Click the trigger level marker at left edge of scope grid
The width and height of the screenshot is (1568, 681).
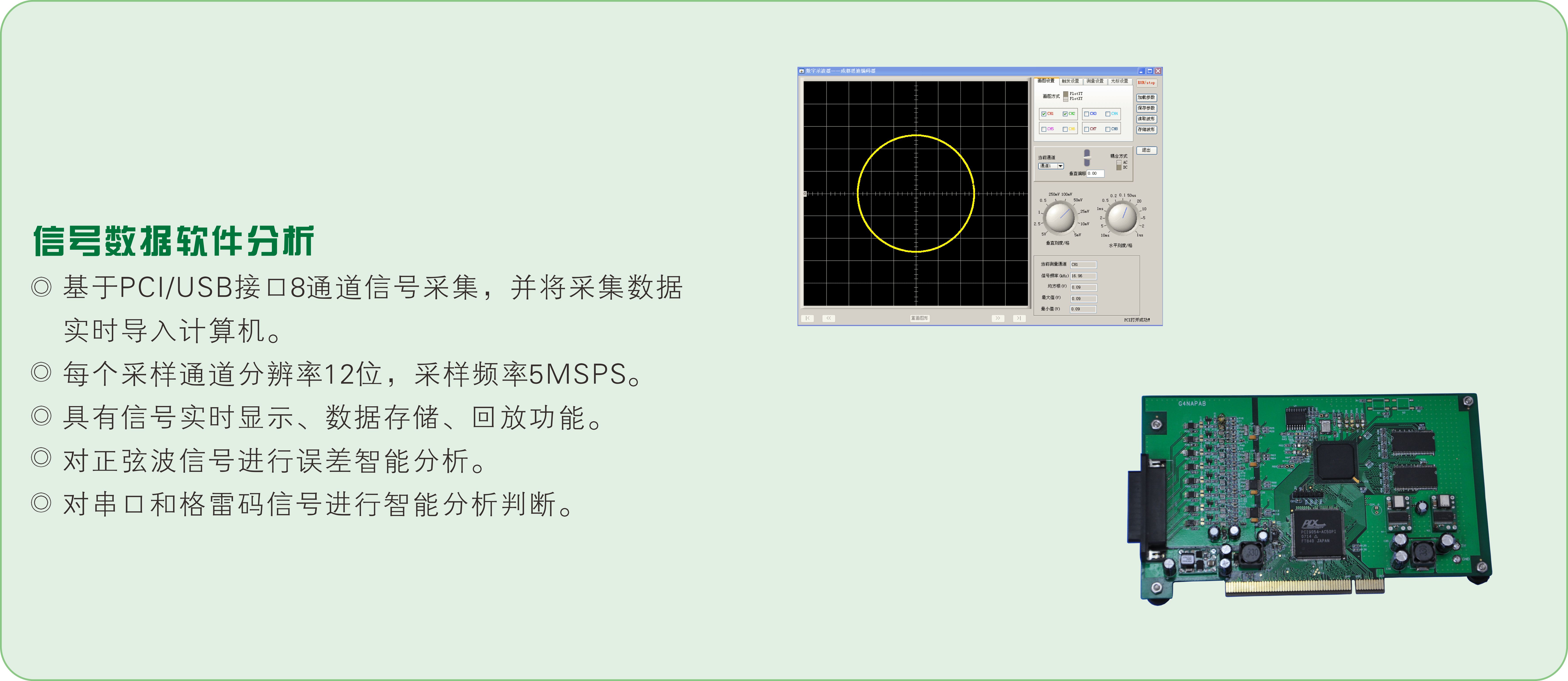click(805, 194)
